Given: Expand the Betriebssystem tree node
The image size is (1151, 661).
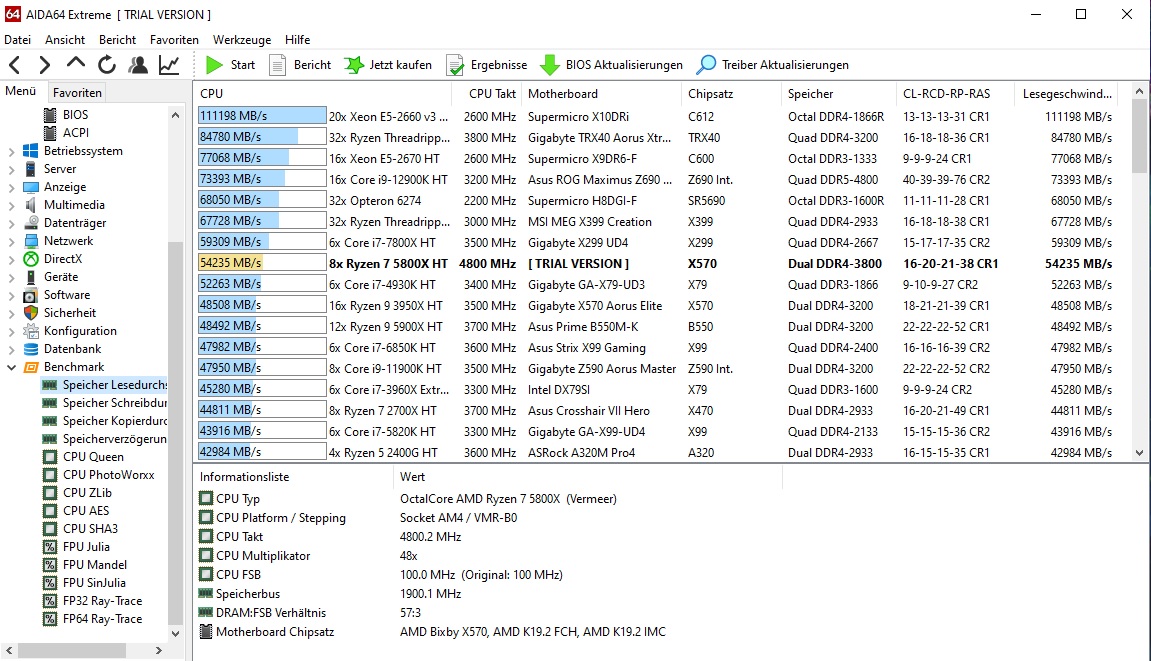Looking at the screenshot, I should click(x=11, y=151).
